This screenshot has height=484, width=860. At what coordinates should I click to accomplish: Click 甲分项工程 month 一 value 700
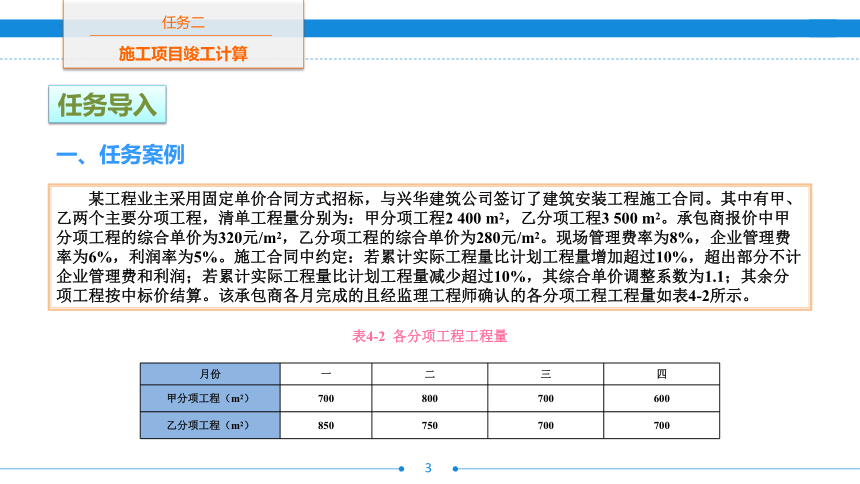pyautogui.click(x=326, y=398)
